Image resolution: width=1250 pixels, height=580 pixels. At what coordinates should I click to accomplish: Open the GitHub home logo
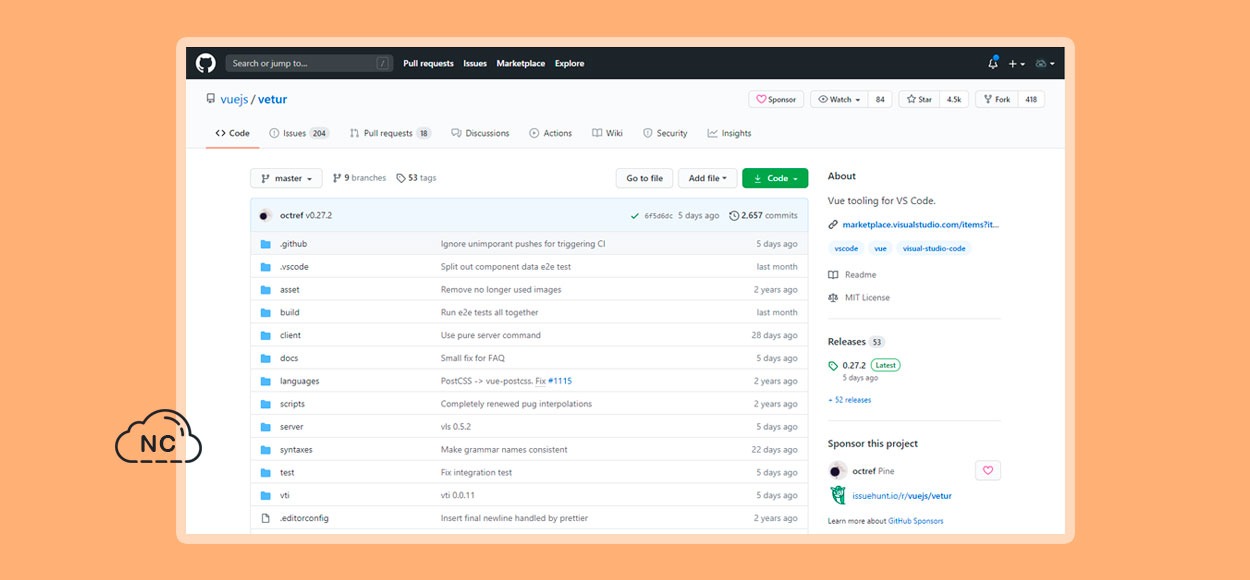pos(205,63)
